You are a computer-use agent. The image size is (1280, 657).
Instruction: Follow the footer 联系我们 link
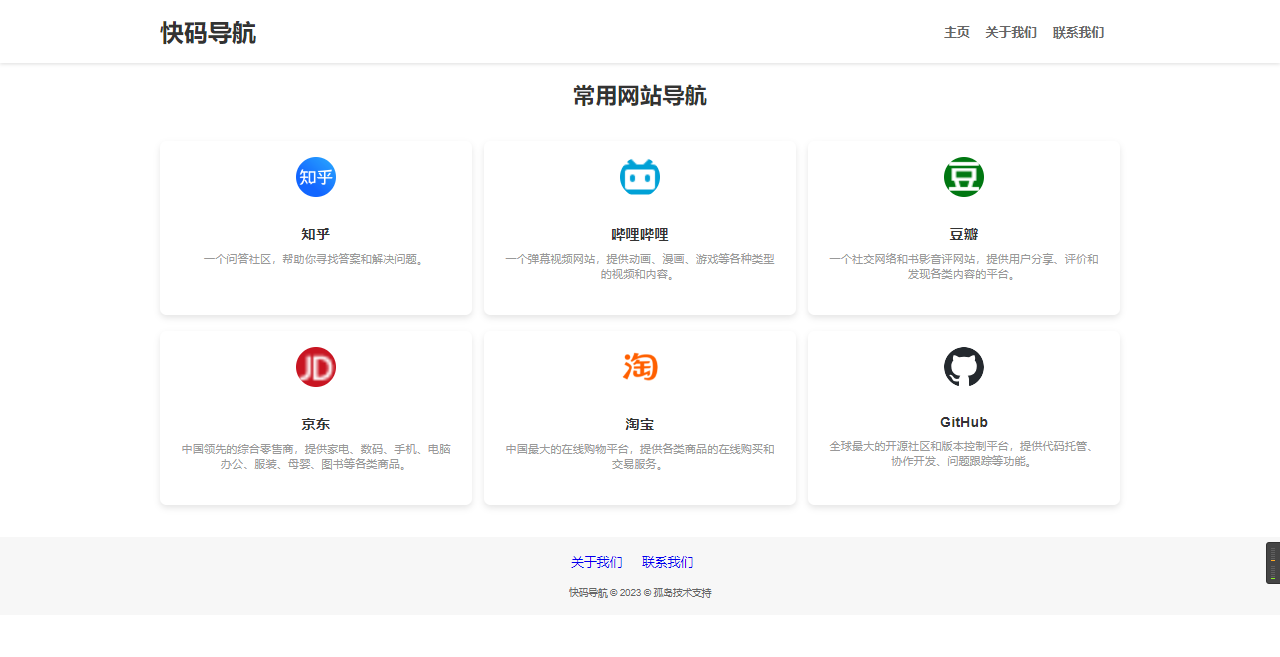667,562
